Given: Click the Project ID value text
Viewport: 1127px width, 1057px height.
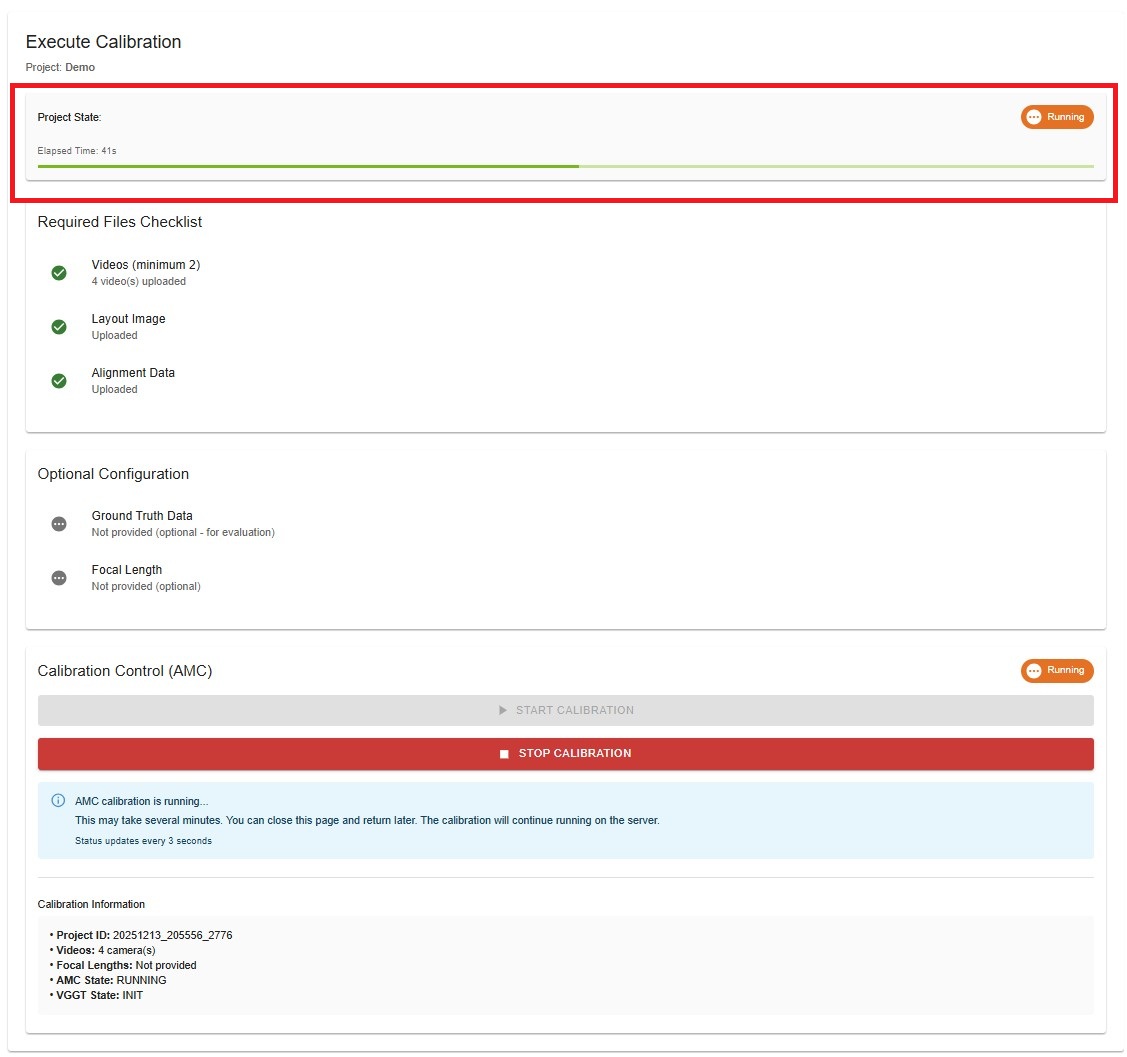Looking at the screenshot, I should (x=172, y=936).
